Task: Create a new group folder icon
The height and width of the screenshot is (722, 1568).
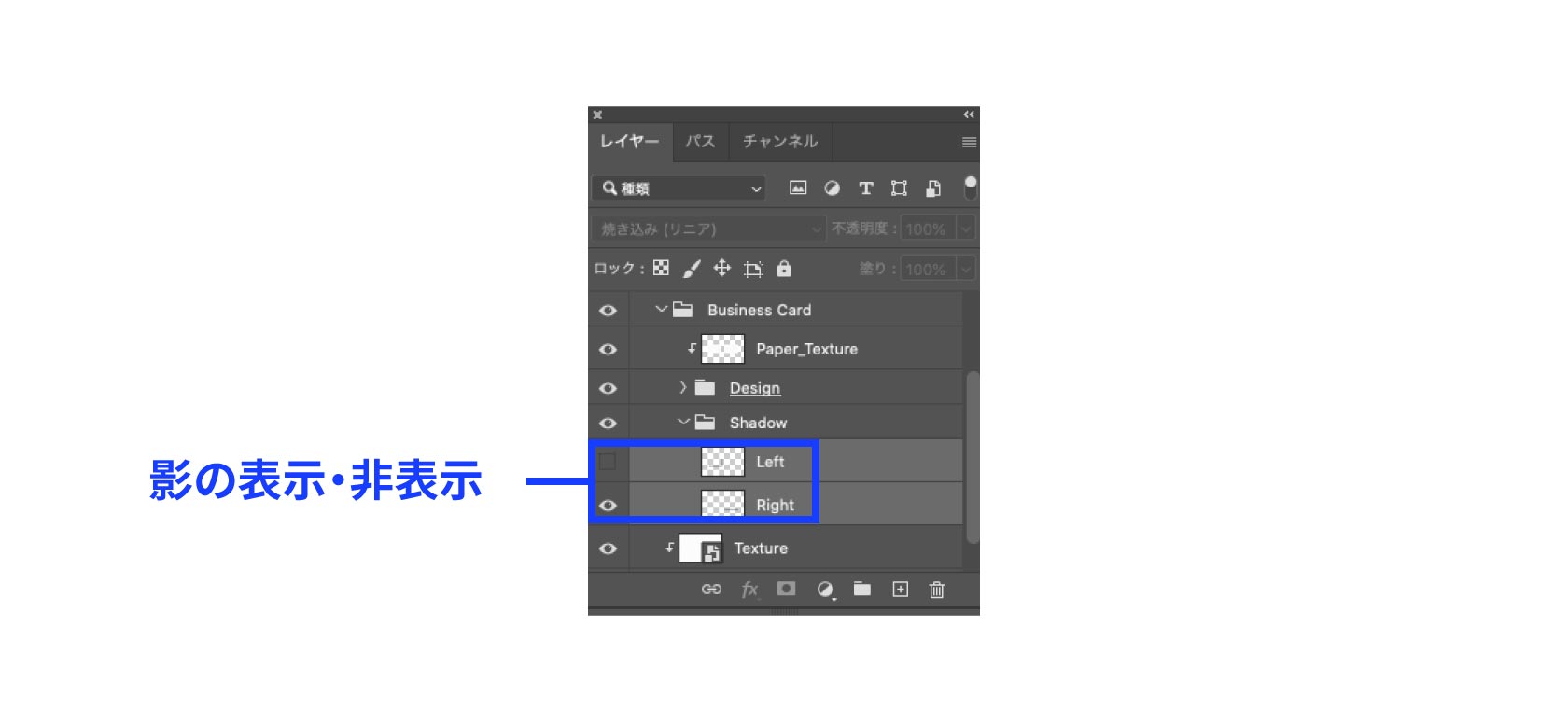Action: (862, 589)
